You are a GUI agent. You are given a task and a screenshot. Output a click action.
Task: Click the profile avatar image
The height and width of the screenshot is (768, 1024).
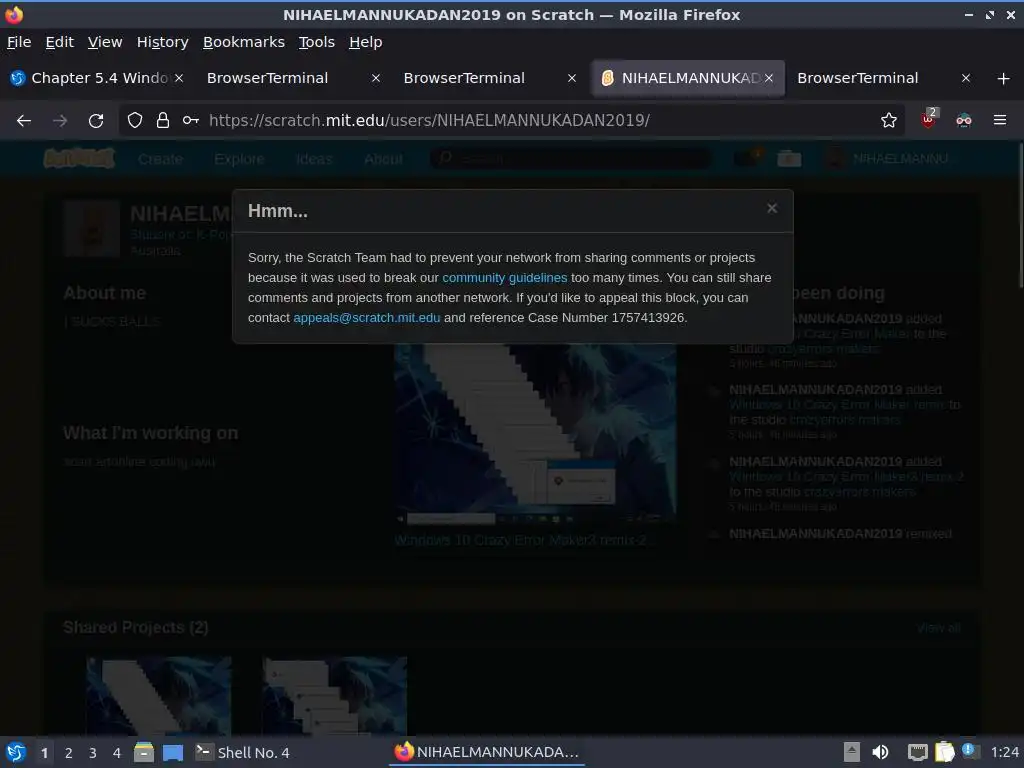coord(92,229)
